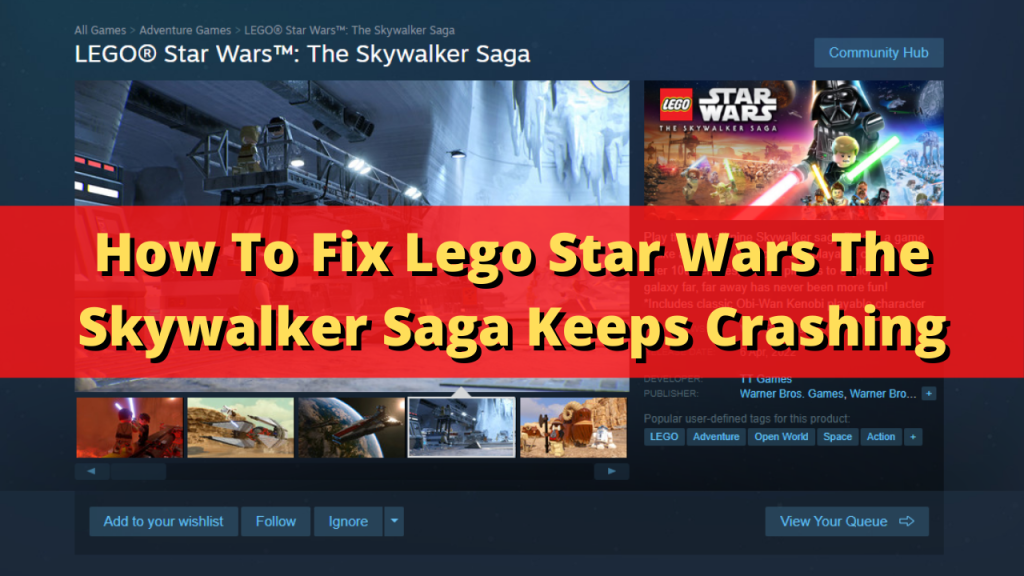Show more tags with the plus button
The width and height of the screenshot is (1024, 576).
pos(913,436)
